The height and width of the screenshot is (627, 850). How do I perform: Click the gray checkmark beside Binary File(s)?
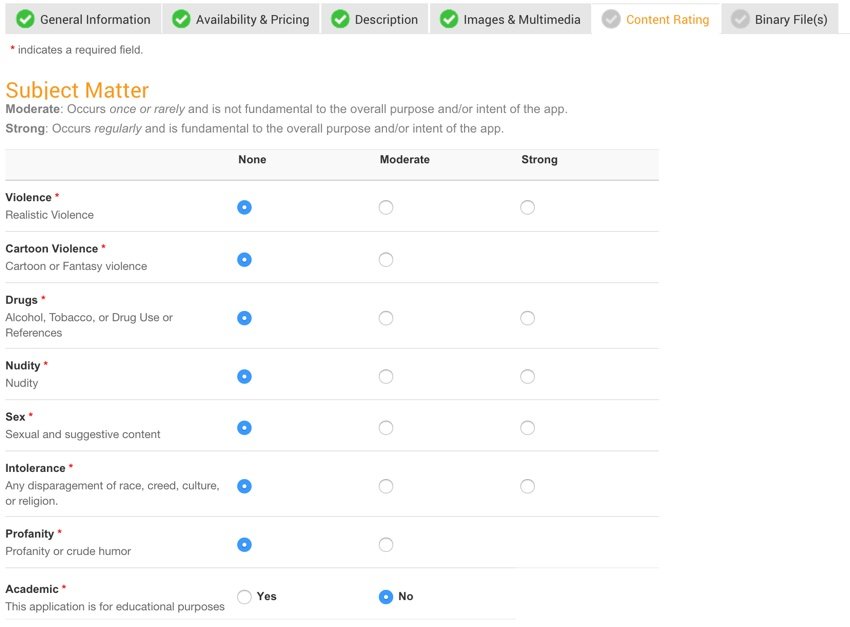740,19
